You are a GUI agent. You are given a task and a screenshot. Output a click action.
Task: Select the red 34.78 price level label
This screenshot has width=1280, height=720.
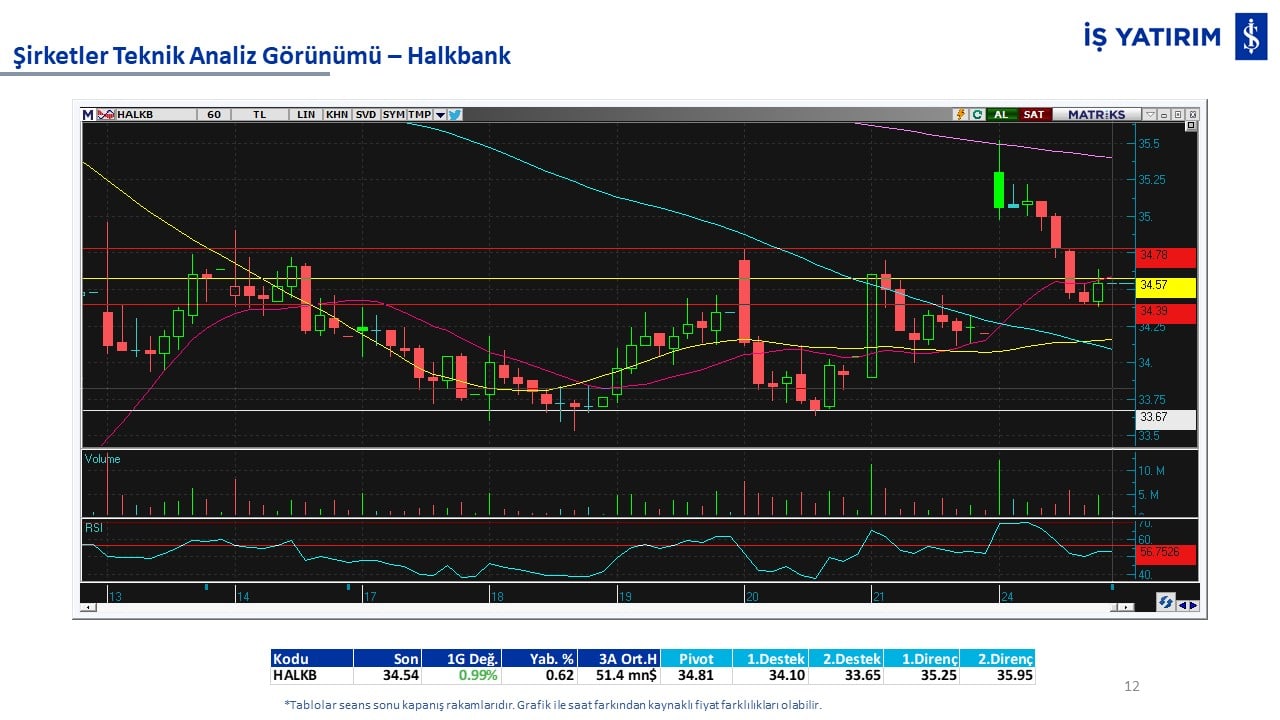(1167, 257)
